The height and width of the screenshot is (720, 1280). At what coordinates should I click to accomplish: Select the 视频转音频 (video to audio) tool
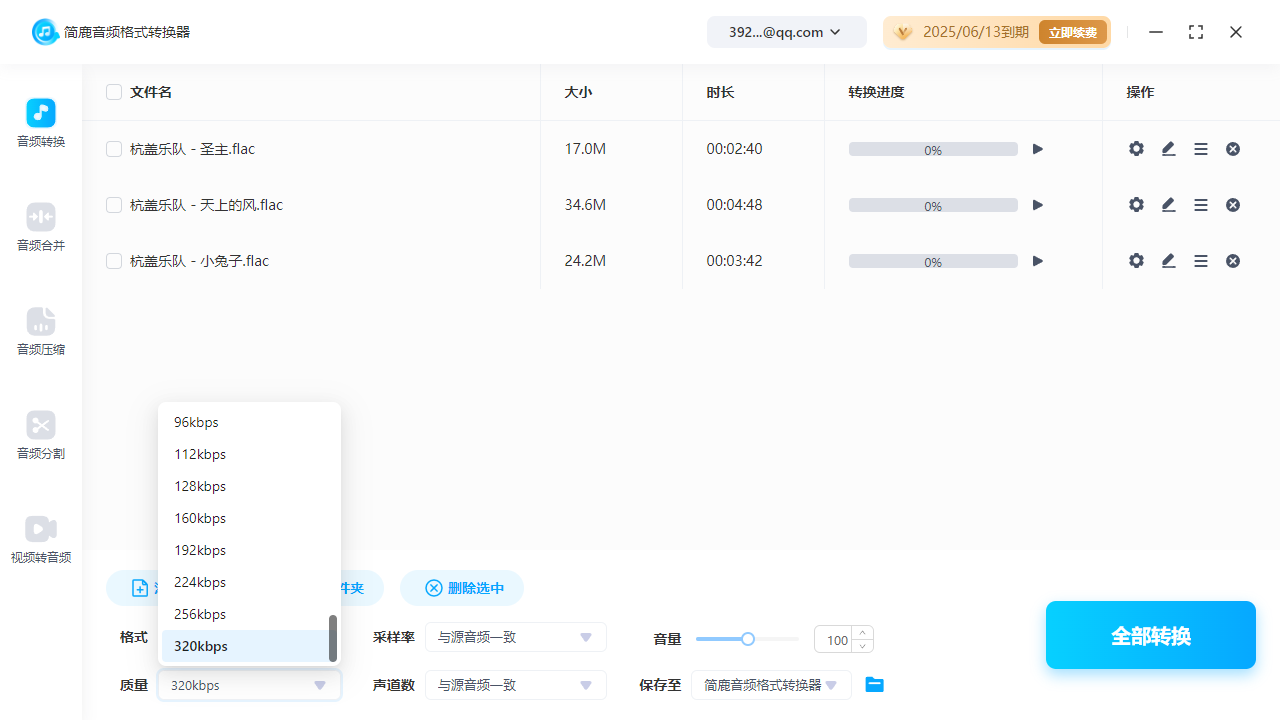[x=40, y=540]
